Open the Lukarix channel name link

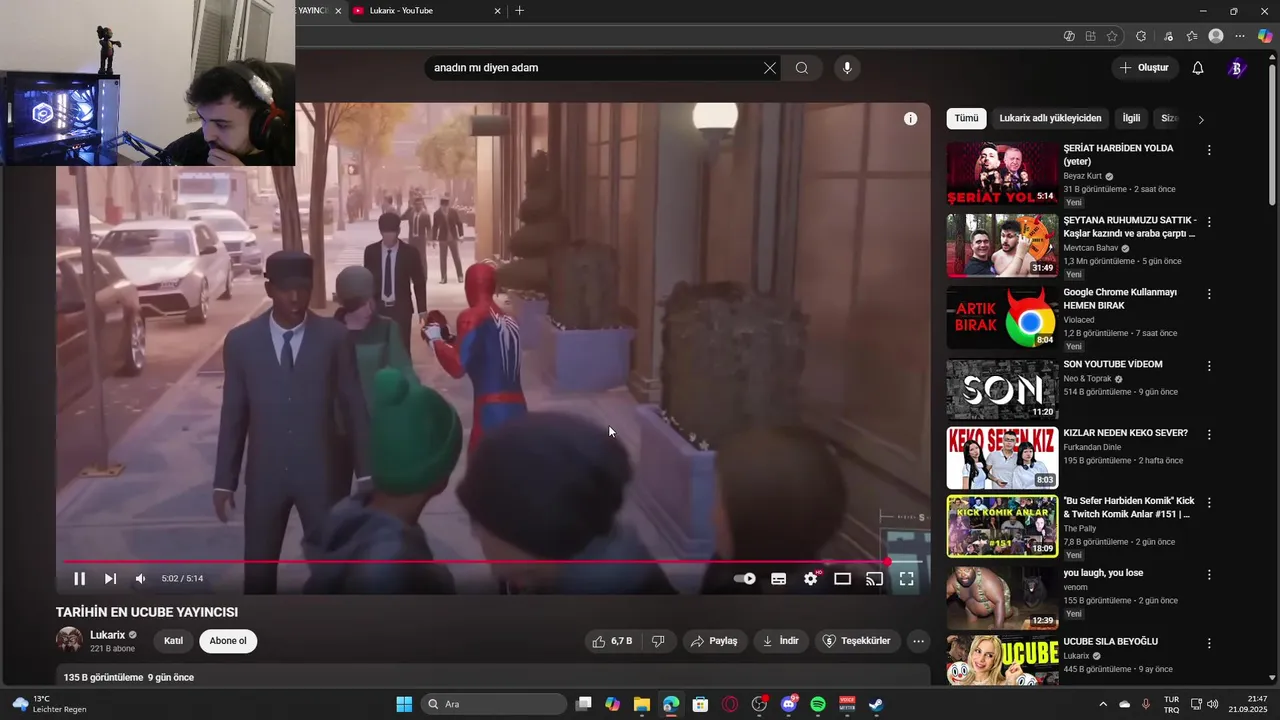coord(108,635)
